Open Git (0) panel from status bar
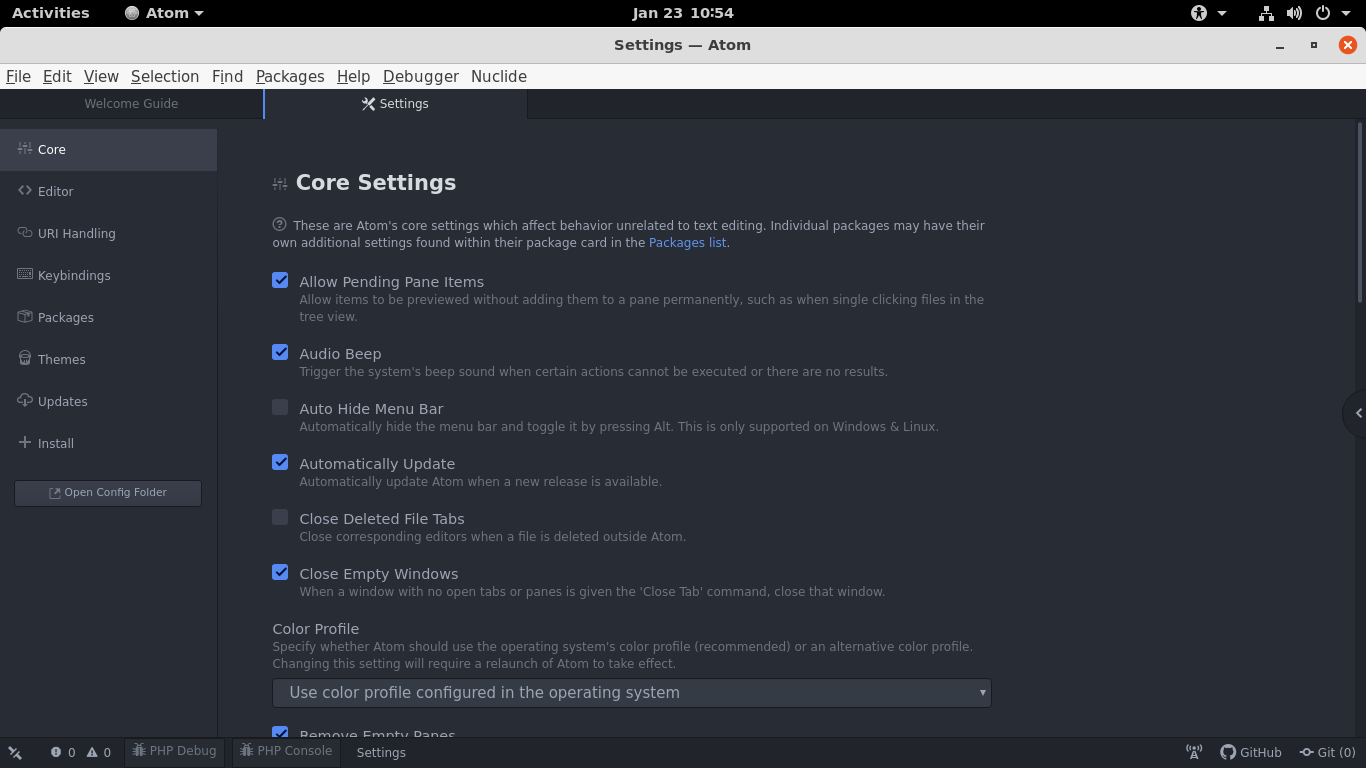 (x=1327, y=752)
